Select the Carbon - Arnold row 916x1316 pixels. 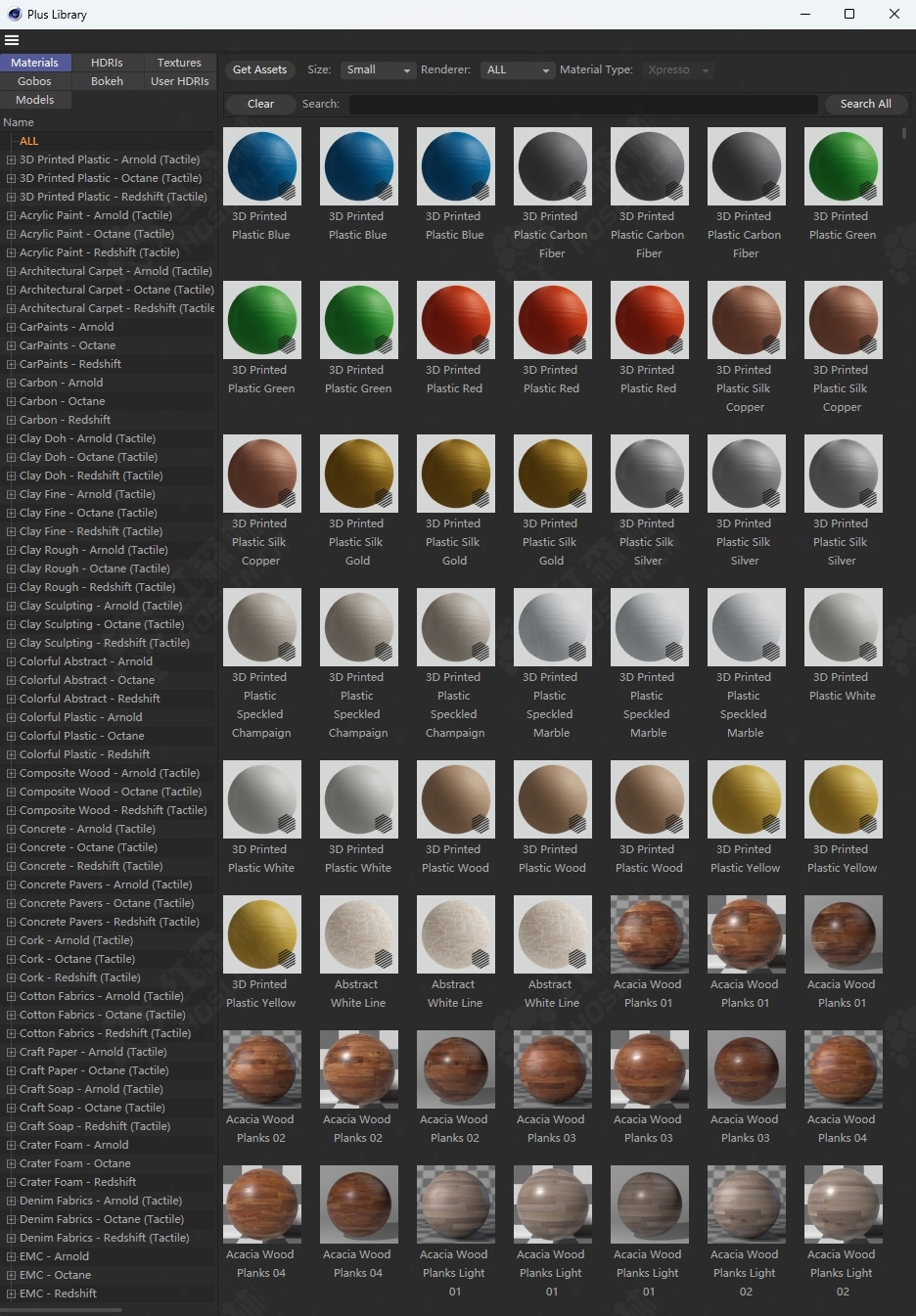click(61, 383)
